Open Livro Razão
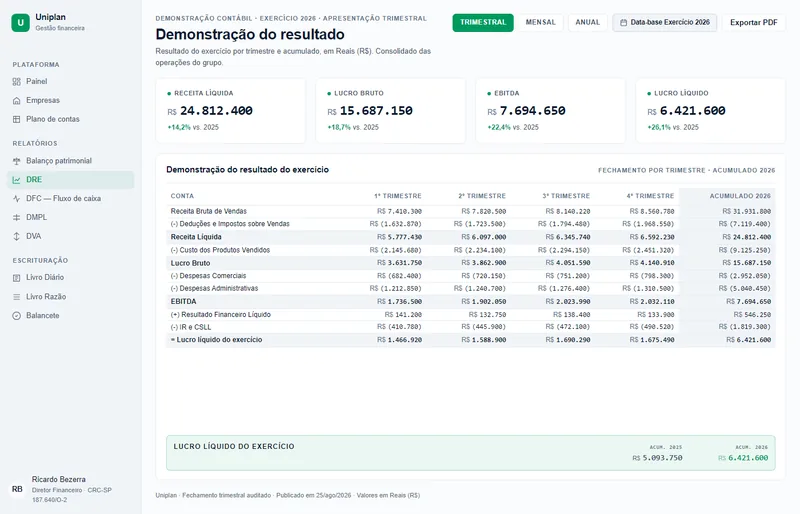Screen dimensions: 800x514 pyautogui.click(x=70, y=297)
